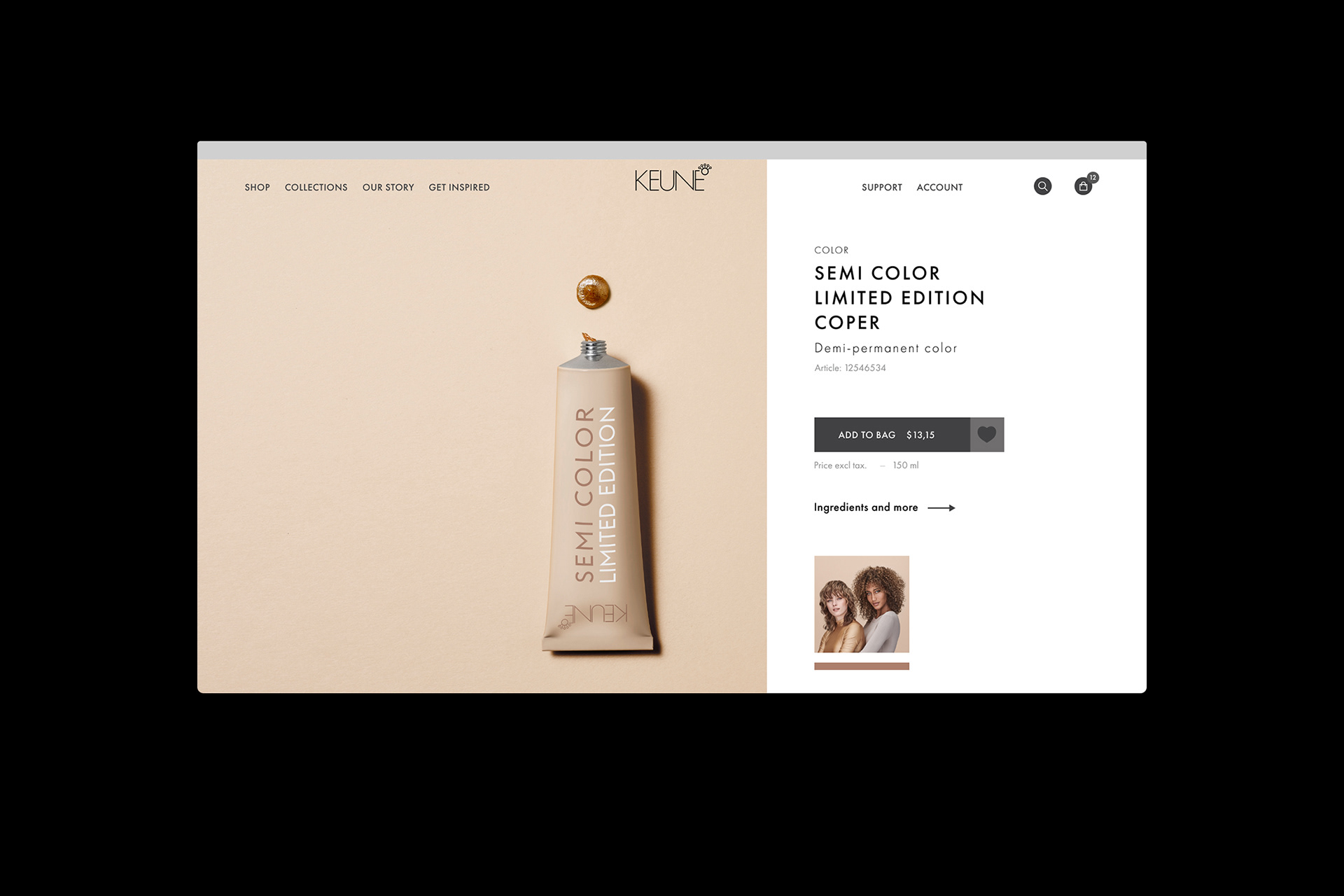1344x896 pixels.
Task: Open the Support link
Action: [881, 188]
